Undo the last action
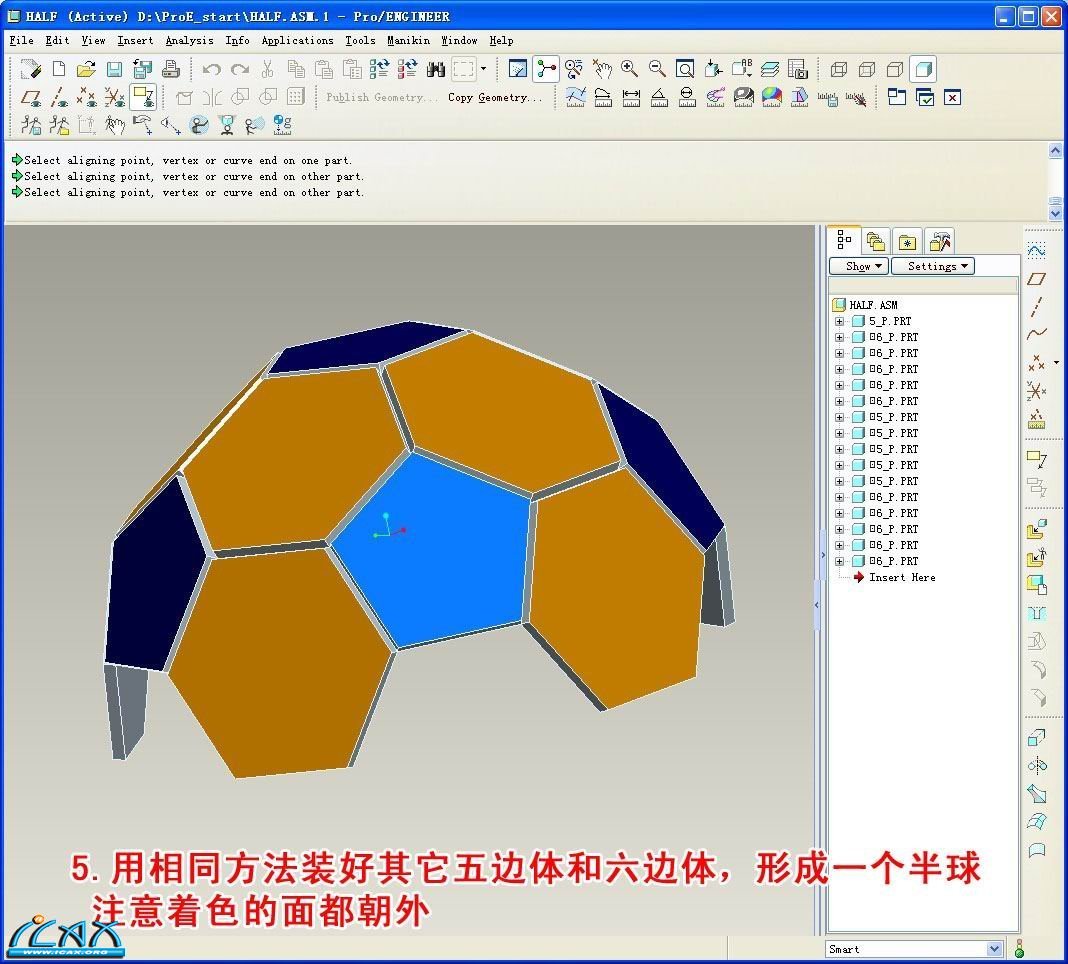1068x964 pixels. [212, 69]
